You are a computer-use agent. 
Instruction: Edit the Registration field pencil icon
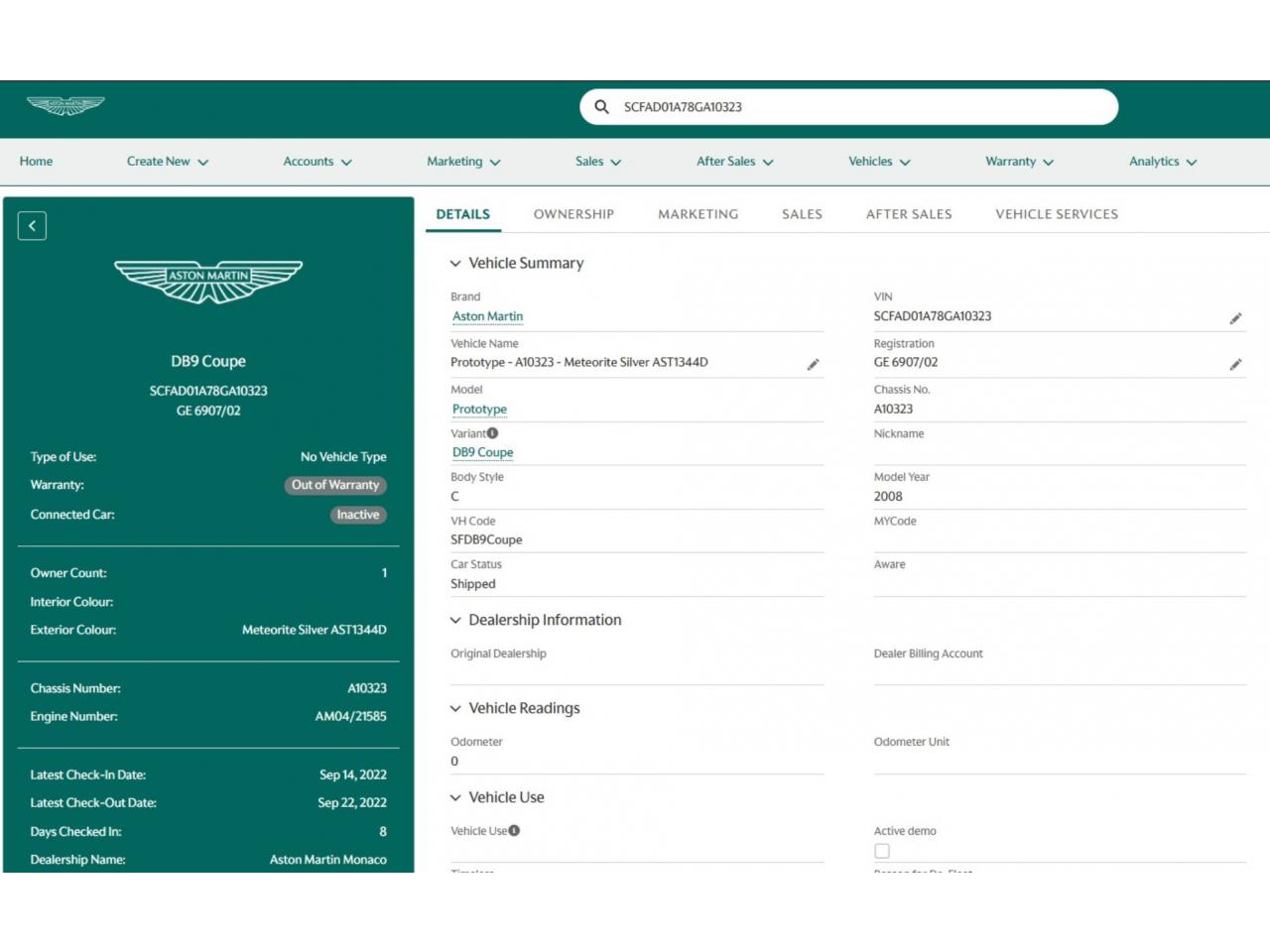point(1235,364)
